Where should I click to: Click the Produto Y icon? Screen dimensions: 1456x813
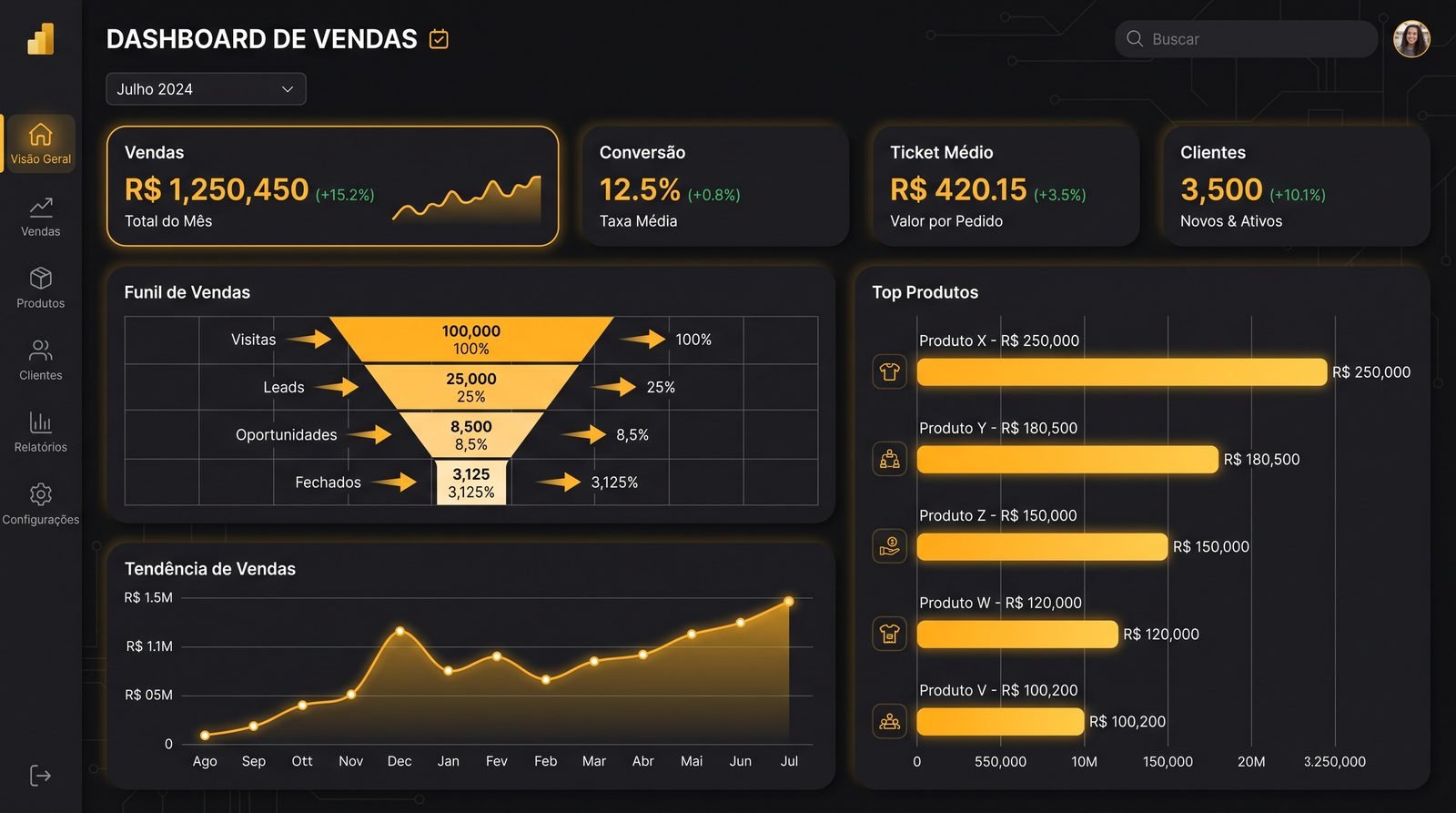889,459
